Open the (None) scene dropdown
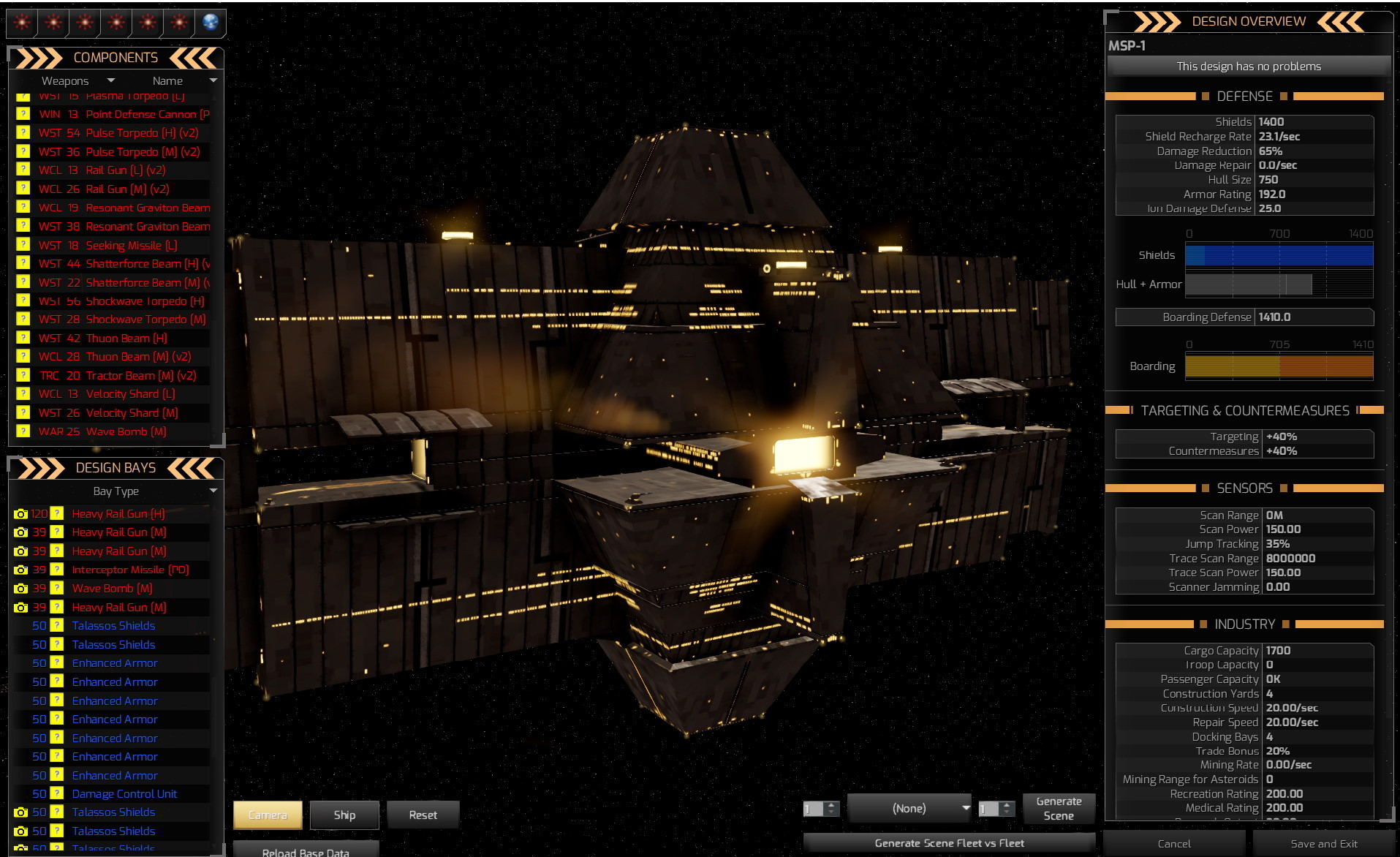This screenshot has width=1400, height=857. click(x=909, y=809)
